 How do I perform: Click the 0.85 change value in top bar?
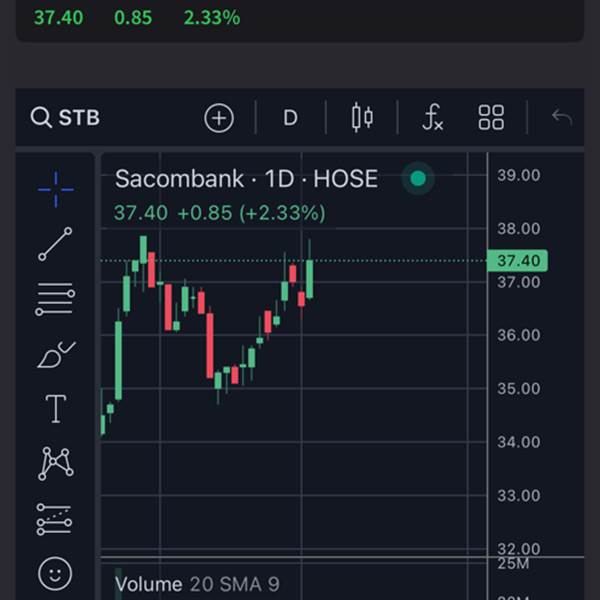[x=133, y=18]
